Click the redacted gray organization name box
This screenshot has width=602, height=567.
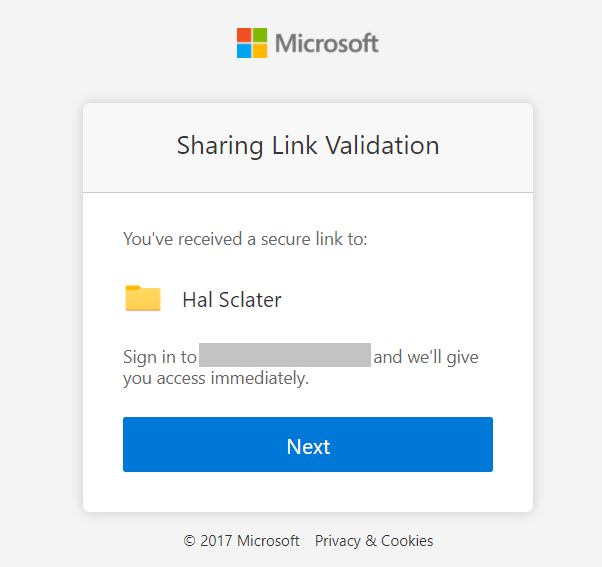coord(285,355)
